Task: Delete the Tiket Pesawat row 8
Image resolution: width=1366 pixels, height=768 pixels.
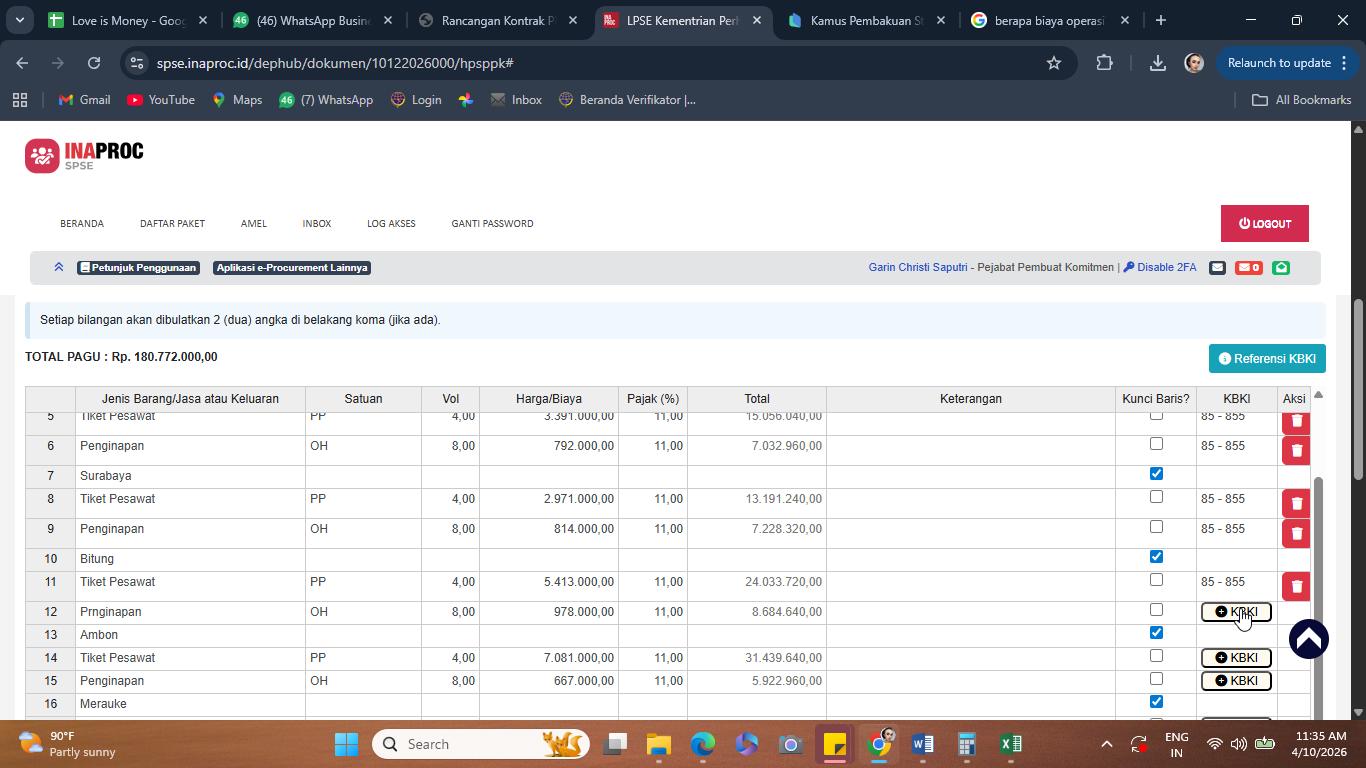Action: [1296, 503]
